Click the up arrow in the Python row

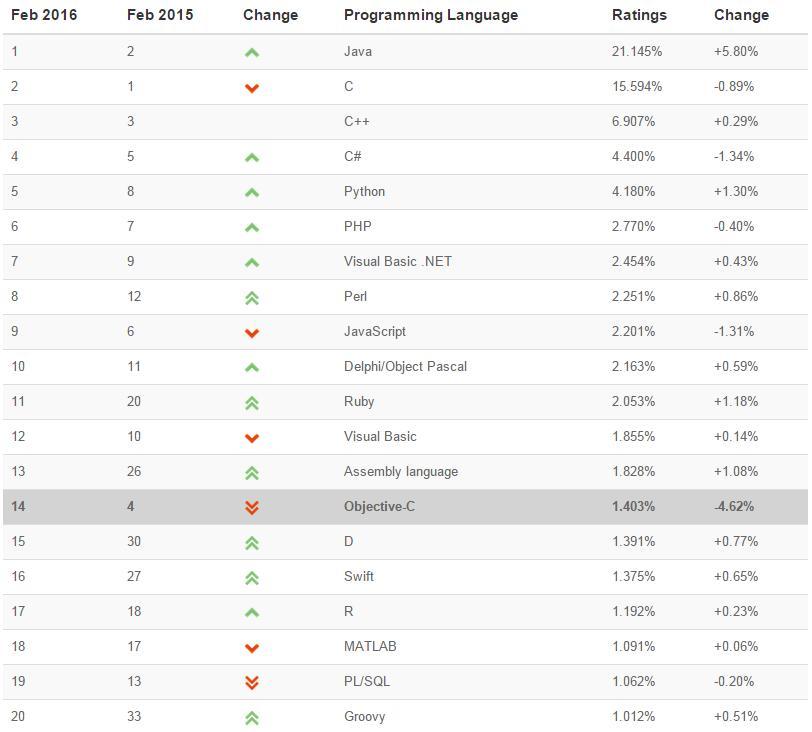[252, 192]
